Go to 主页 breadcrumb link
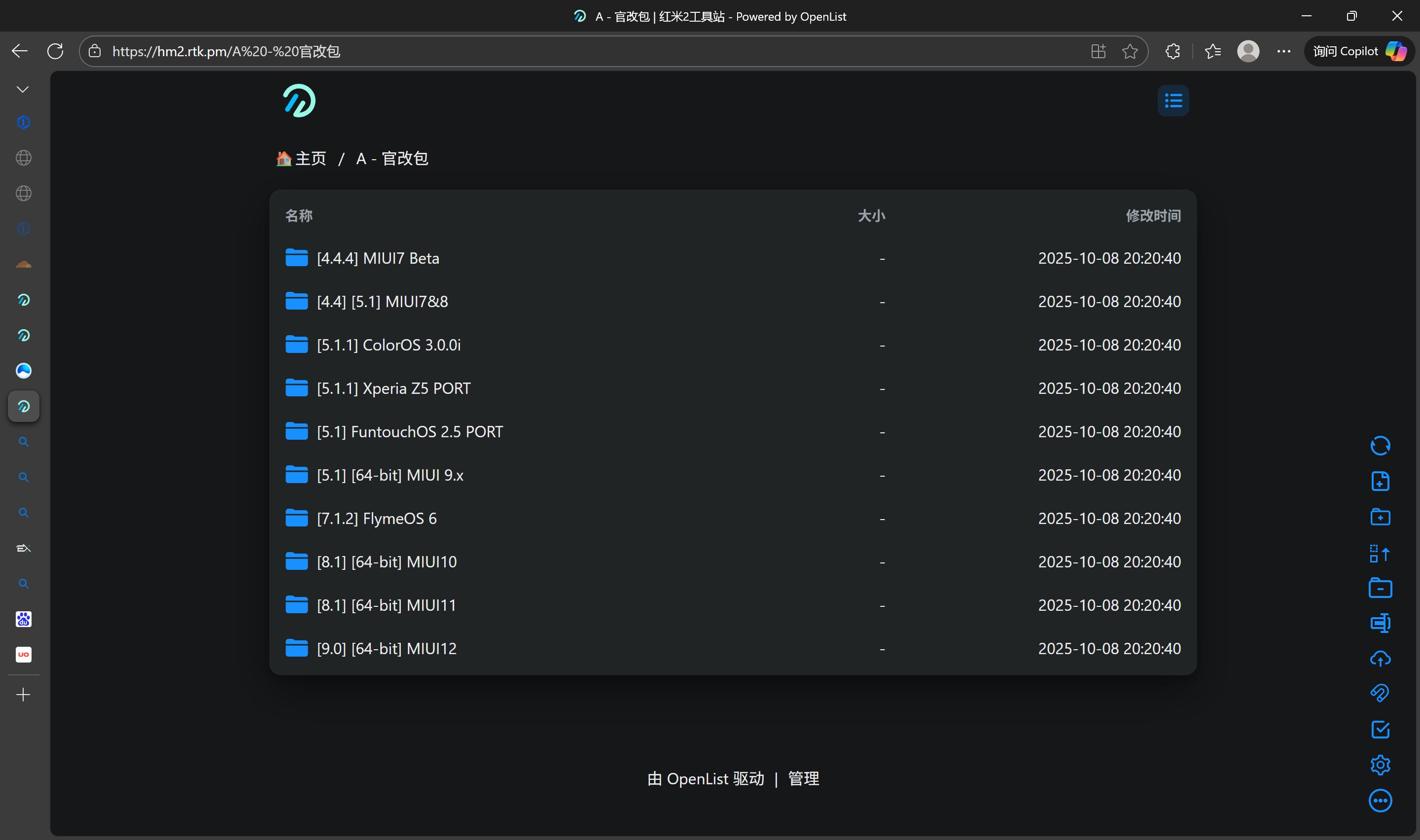 coord(310,159)
